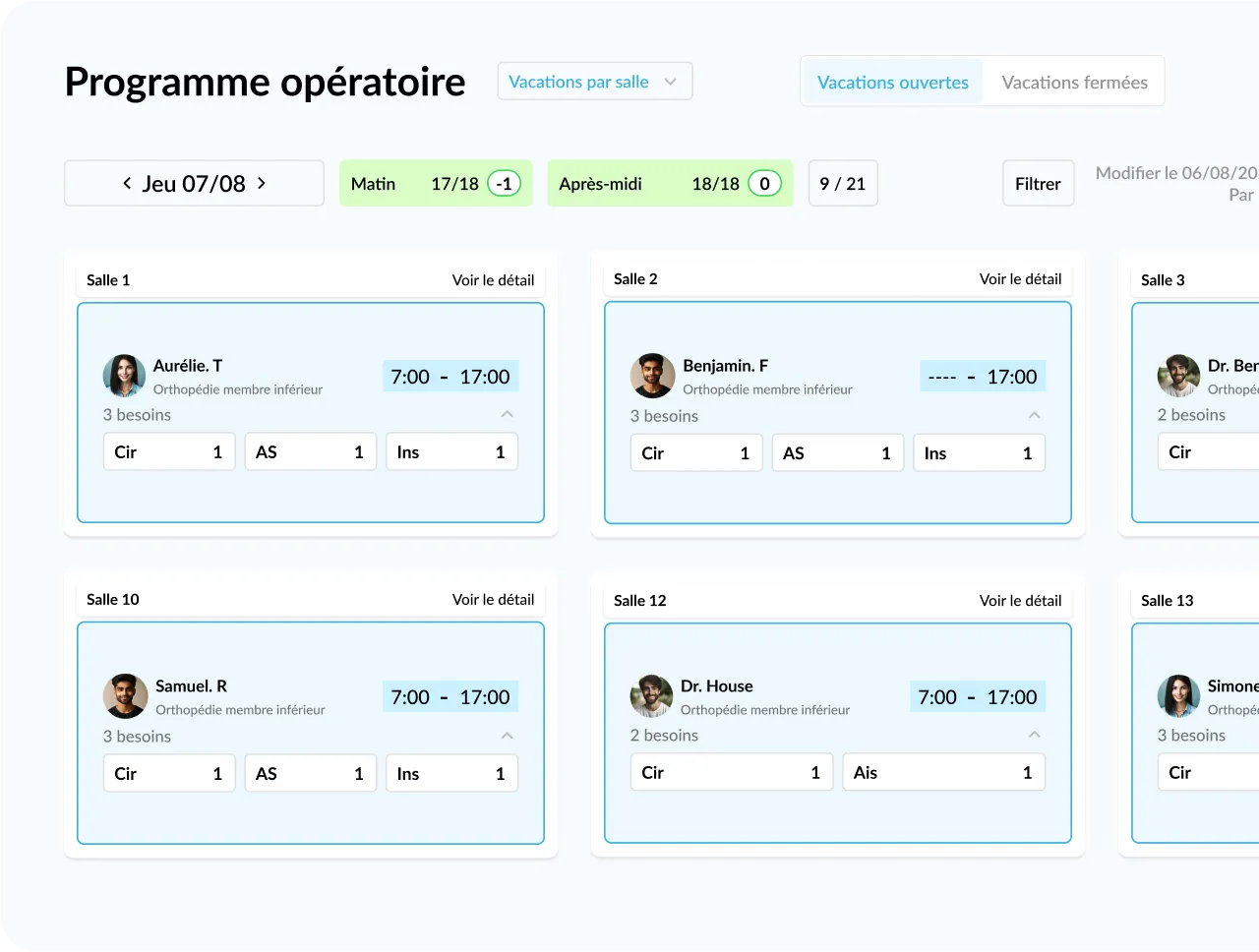Select the AS need box in Salle 1

coord(311,452)
